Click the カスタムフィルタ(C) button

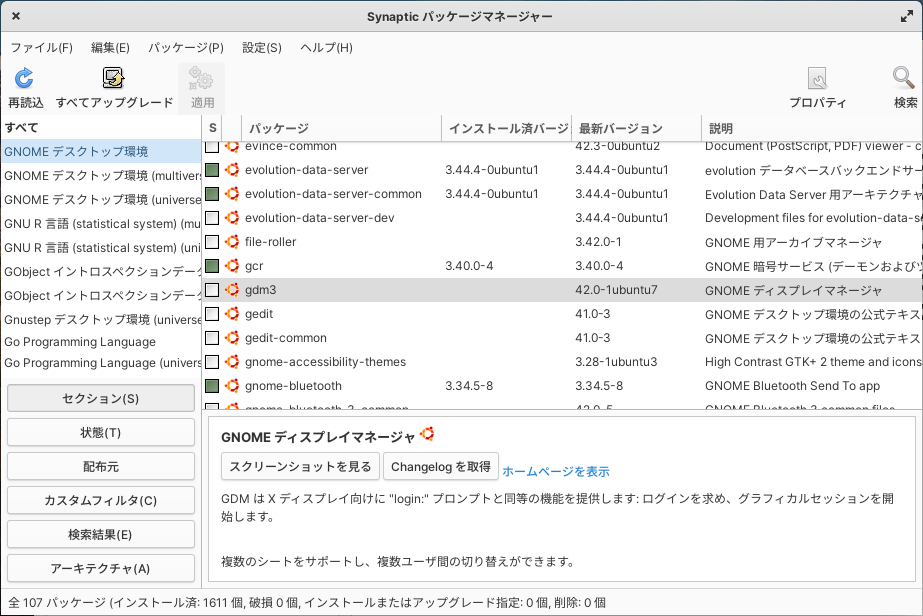click(101, 501)
